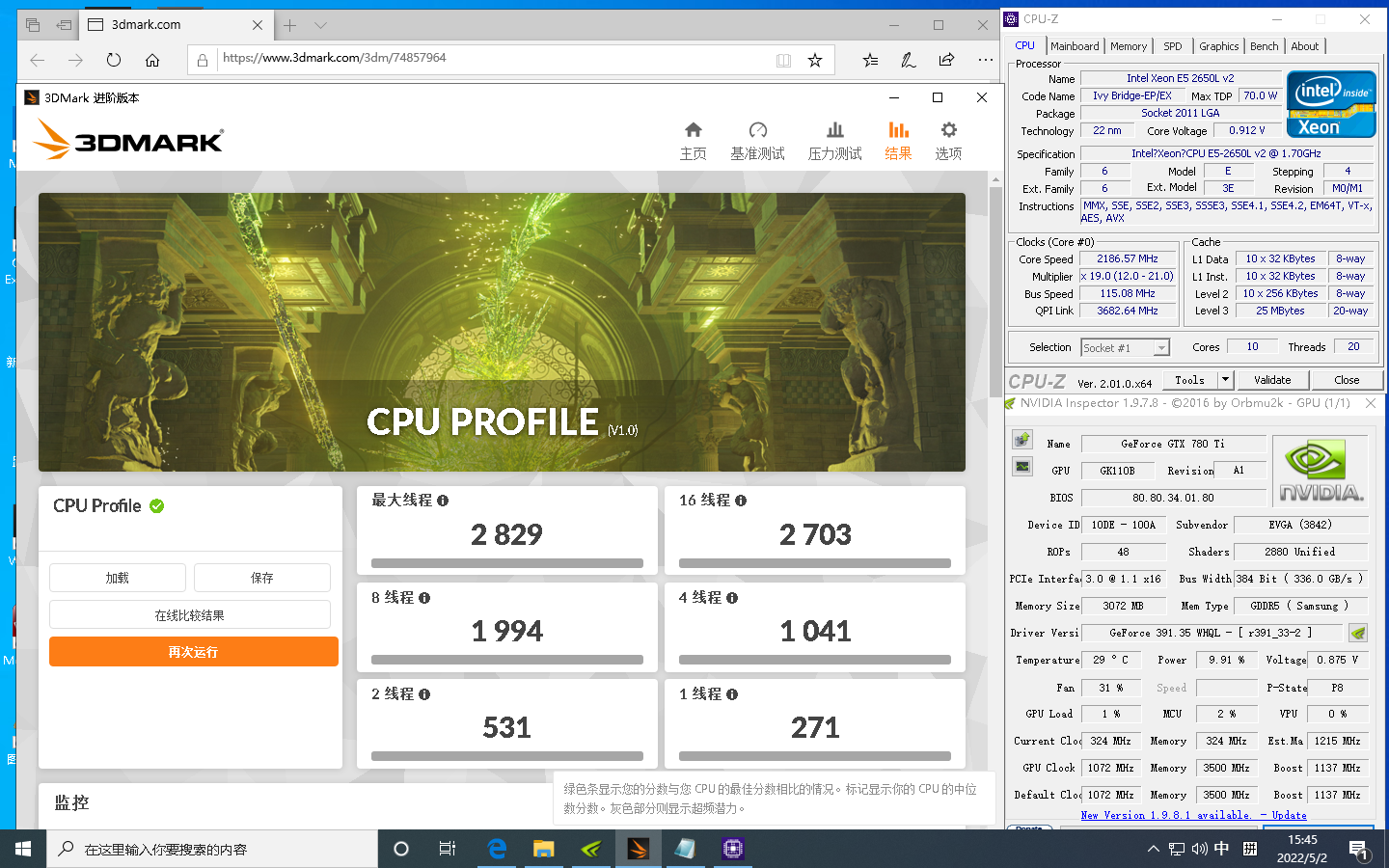This screenshot has height=868, width=1389.
Task: Click the green driver profile icon beside Driver Version
Action: (1358, 633)
